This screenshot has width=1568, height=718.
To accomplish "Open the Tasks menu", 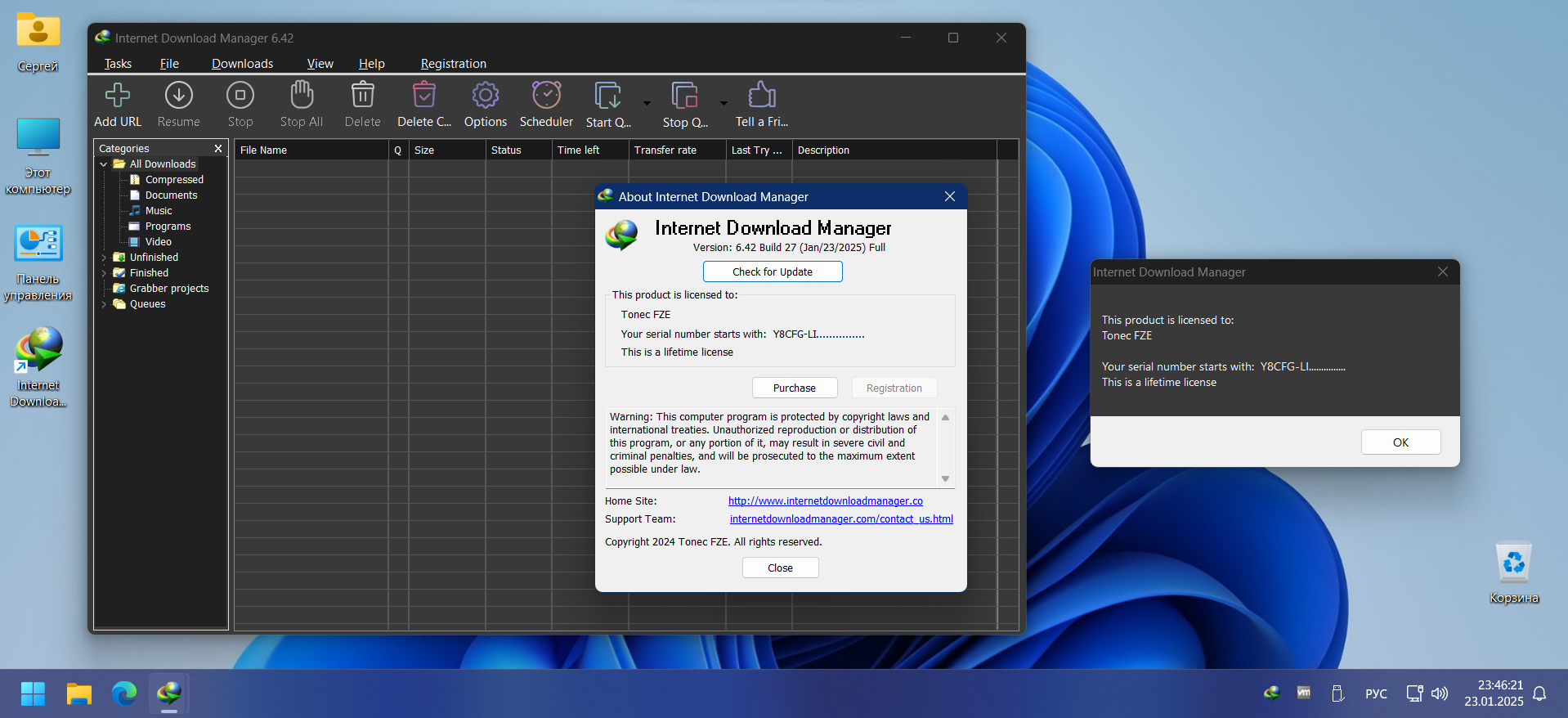I will click(x=118, y=64).
